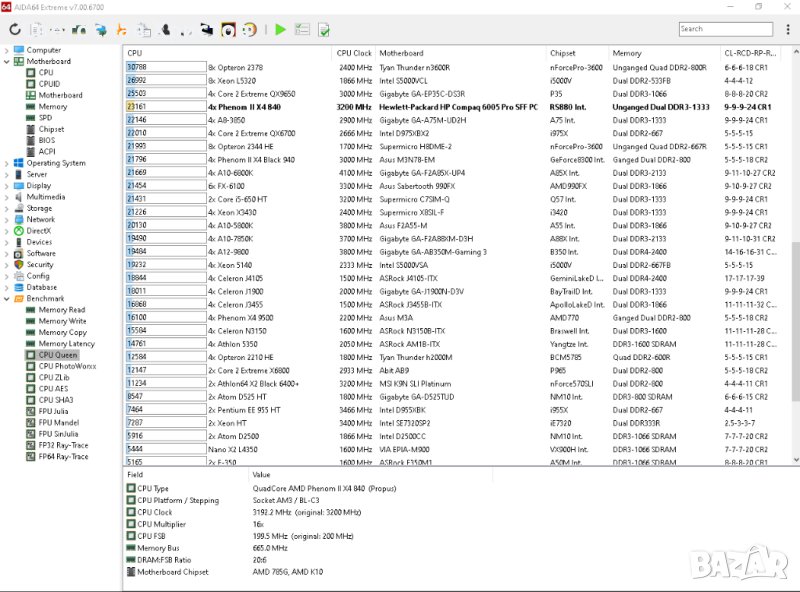800x592 pixels.
Task: Click the orange-framed monitor diagnostics icon
Action: (x=228, y=30)
